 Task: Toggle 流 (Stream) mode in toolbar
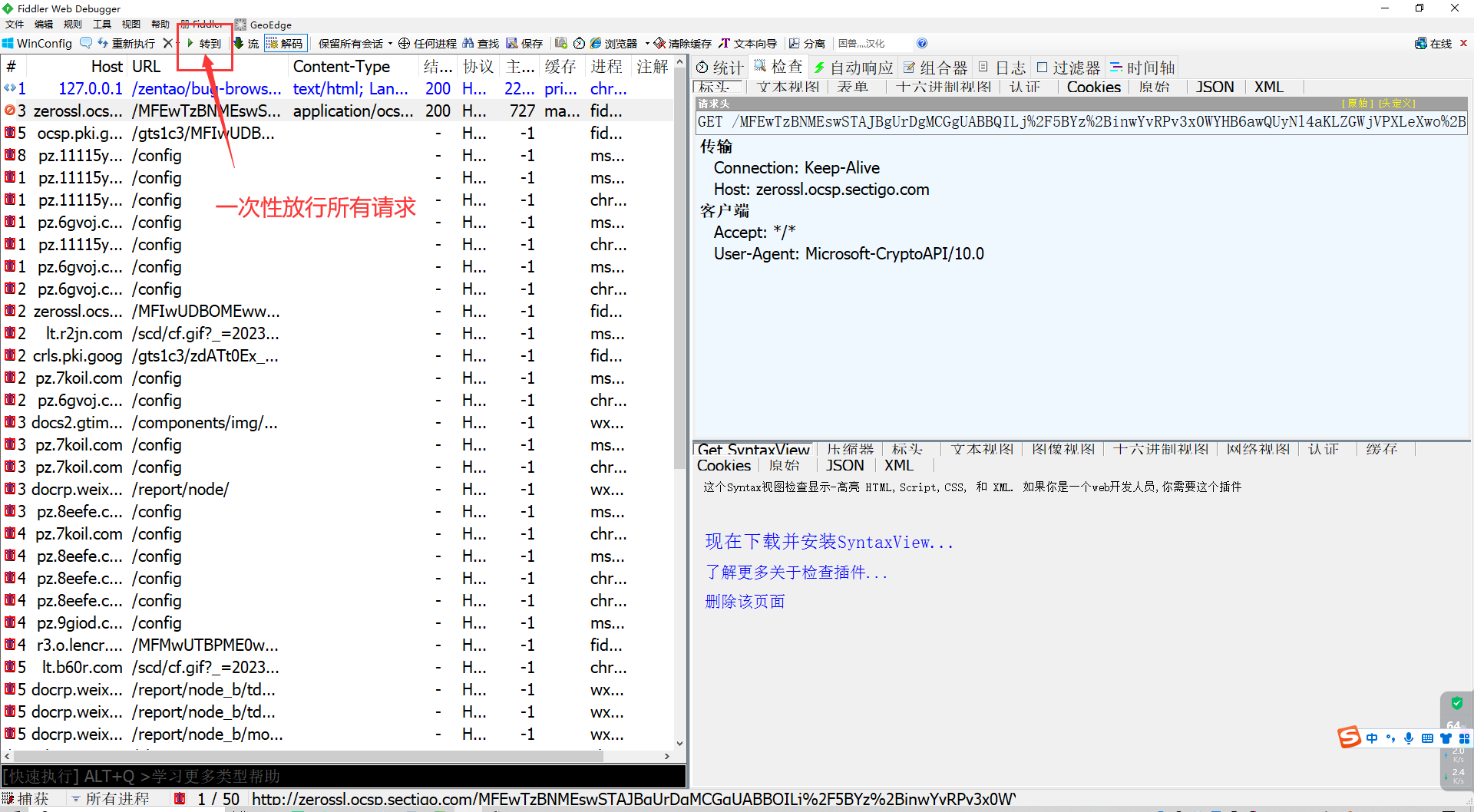point(246,44)
